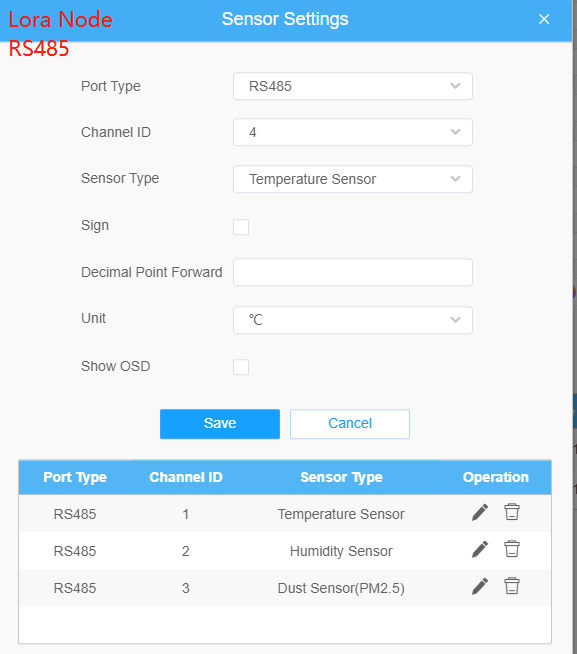577x654 pixels.
Task: Click channel ID 3 table cell
Action: [186, 589]
